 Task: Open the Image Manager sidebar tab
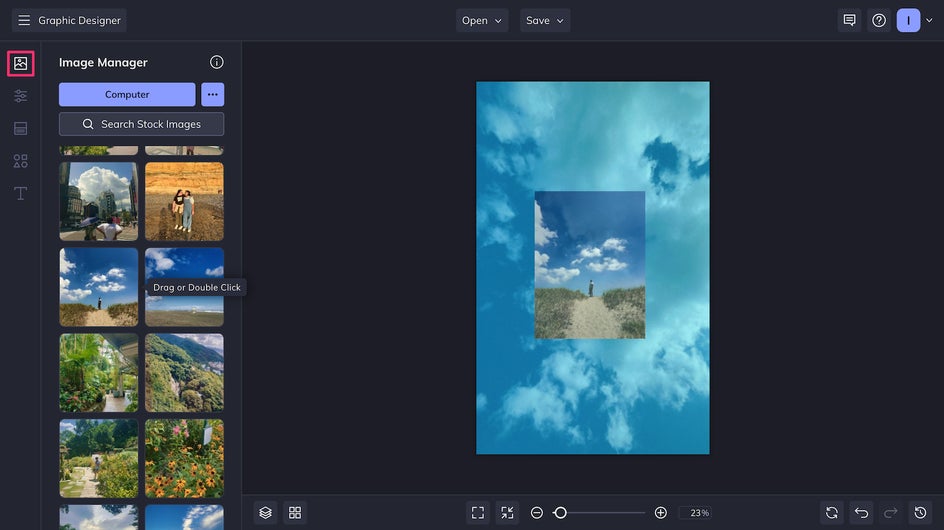[20, 63]
